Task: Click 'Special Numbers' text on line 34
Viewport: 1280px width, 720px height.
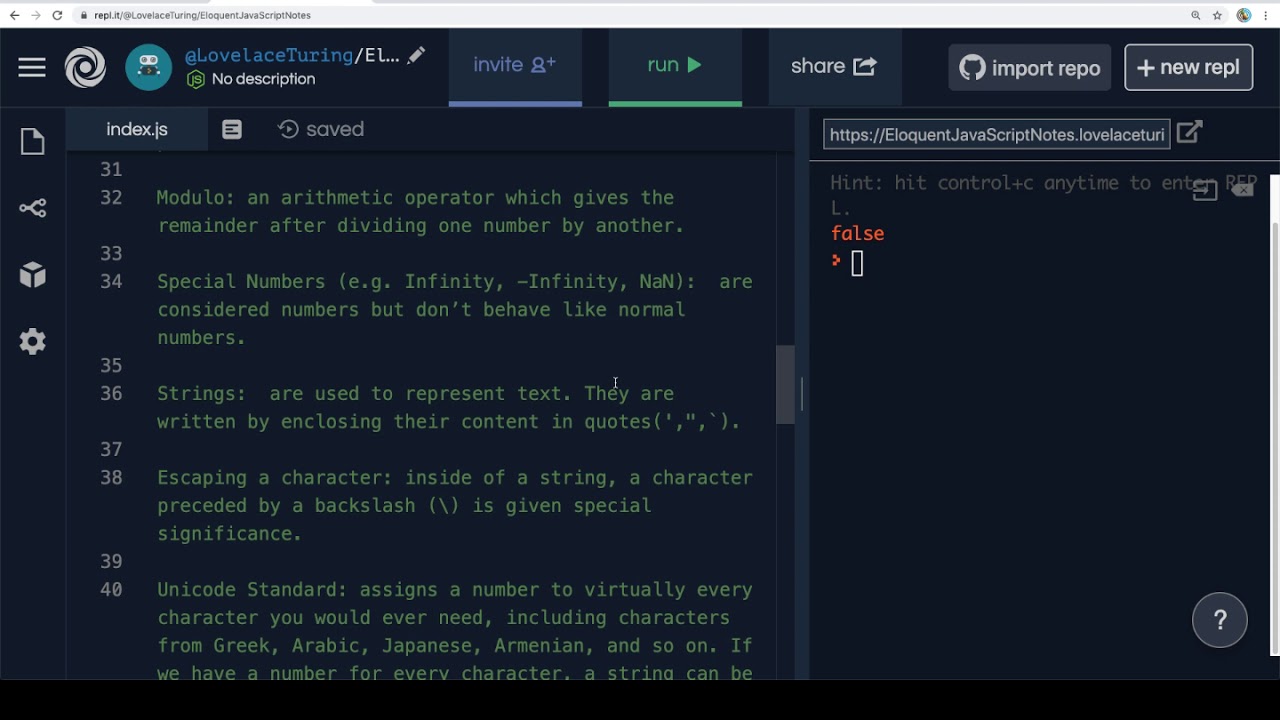Action: point(241,281)
